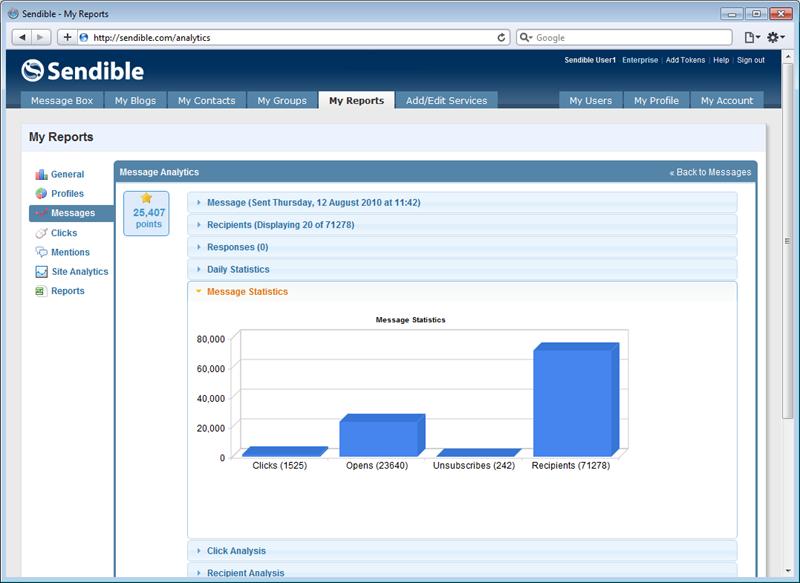Viewport: 800px width, 583px height.
Task: Open the browser settings gear menu
Action: click(776, 37)
